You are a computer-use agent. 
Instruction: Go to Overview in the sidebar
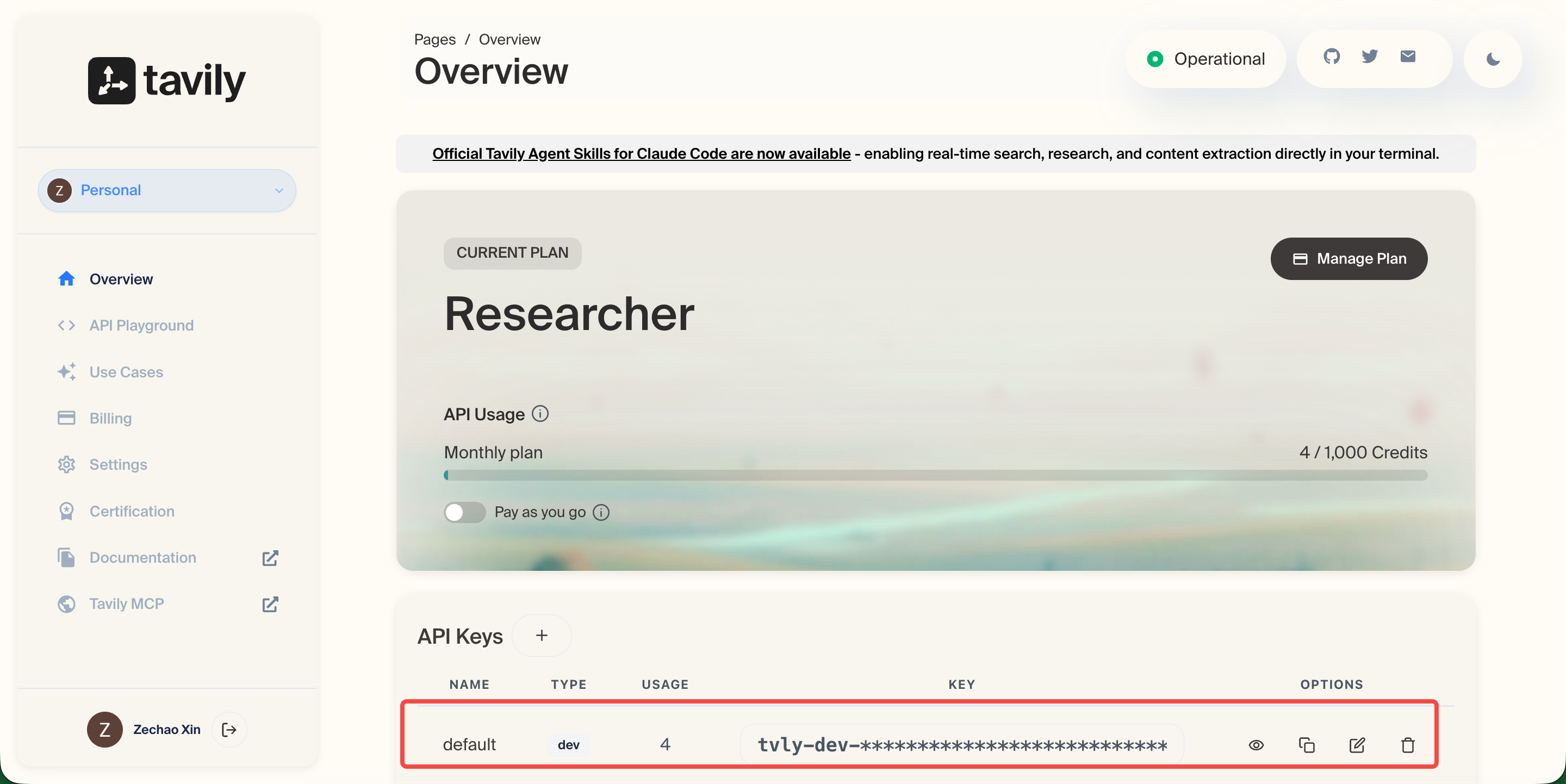121,279
